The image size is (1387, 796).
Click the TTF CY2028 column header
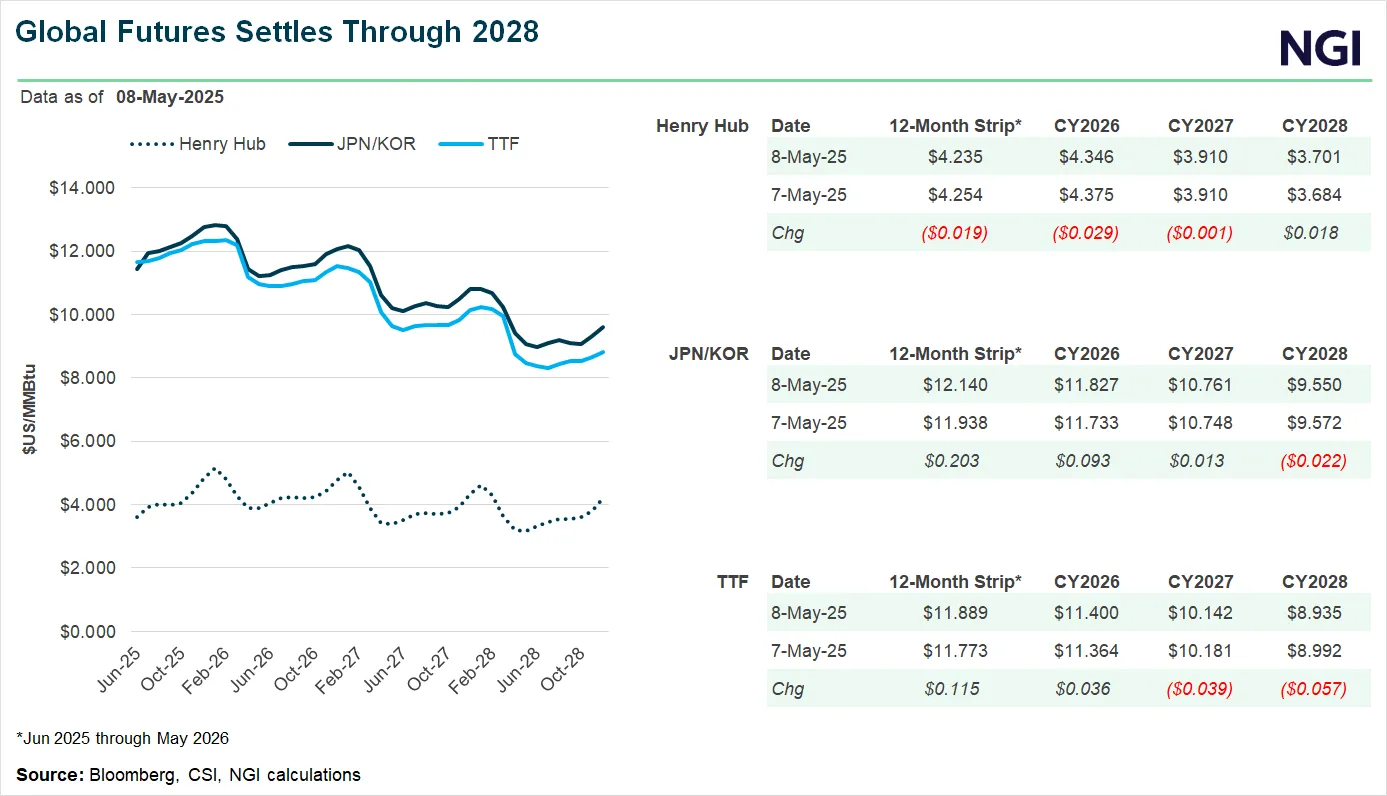(x=1314, y=582)
